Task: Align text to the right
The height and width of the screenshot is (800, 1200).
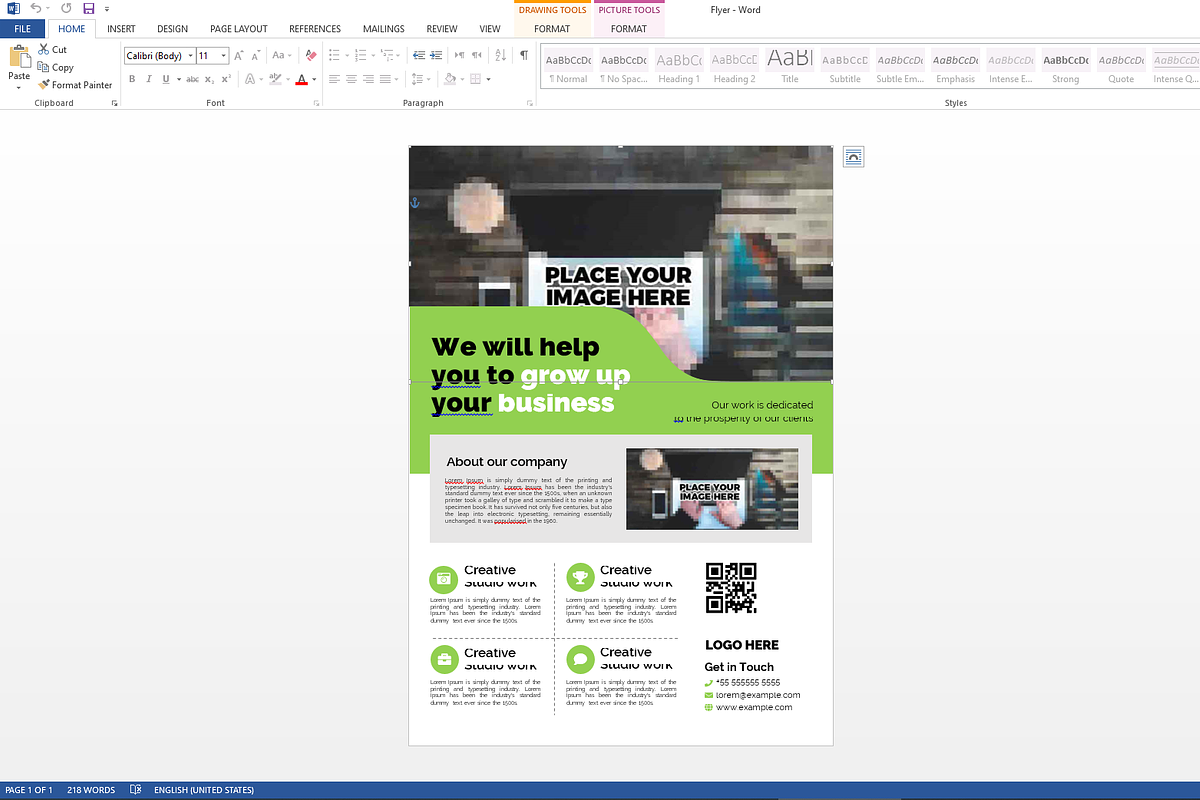Action: click(x=368, y=79)
